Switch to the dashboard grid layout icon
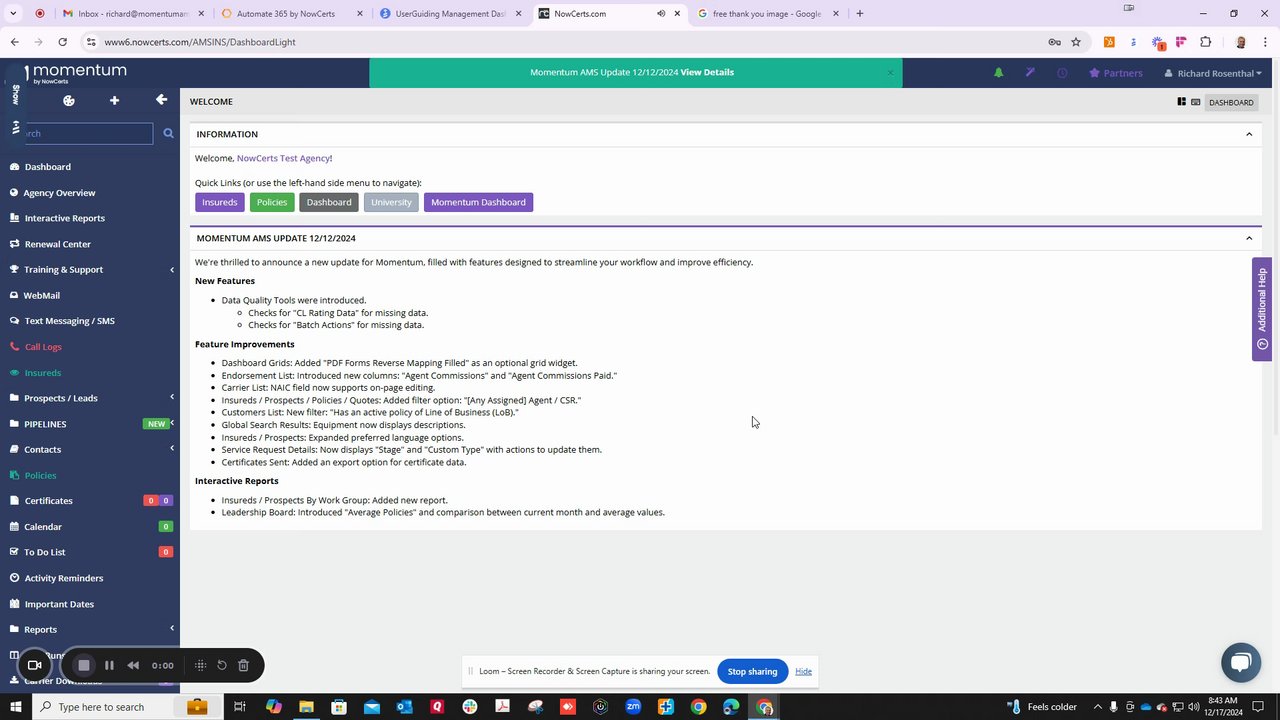Viewport: 1280px width, 720px height. click(x=1181, y=102)
